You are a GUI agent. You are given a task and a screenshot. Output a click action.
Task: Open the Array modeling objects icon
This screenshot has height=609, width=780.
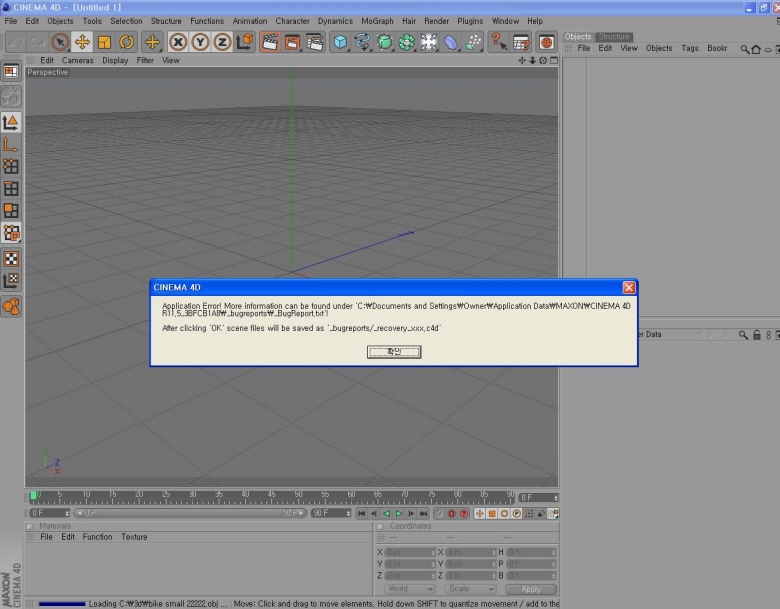pyautogui.click(x=406, y=42)
